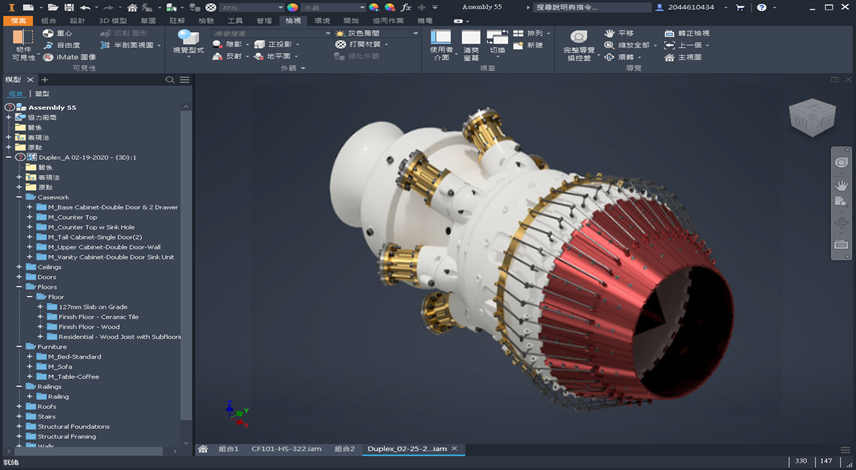Expand the 外觀 panel dropdown arrow
The width and height of the screenshot is (856, 470).
click(x=303, y=68)
